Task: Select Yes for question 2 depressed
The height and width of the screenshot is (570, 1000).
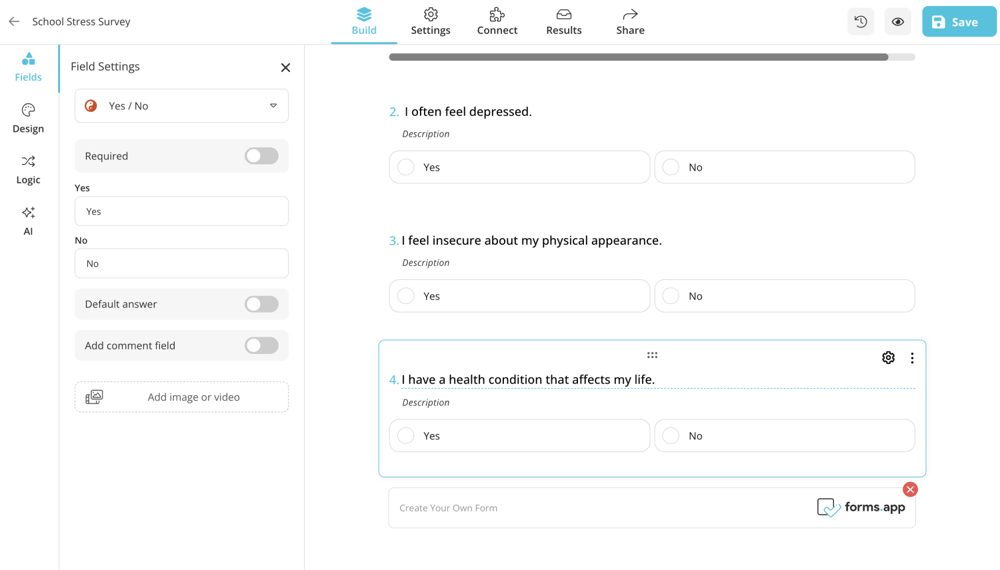Action: pyautogui.click(x=519, y=167)
